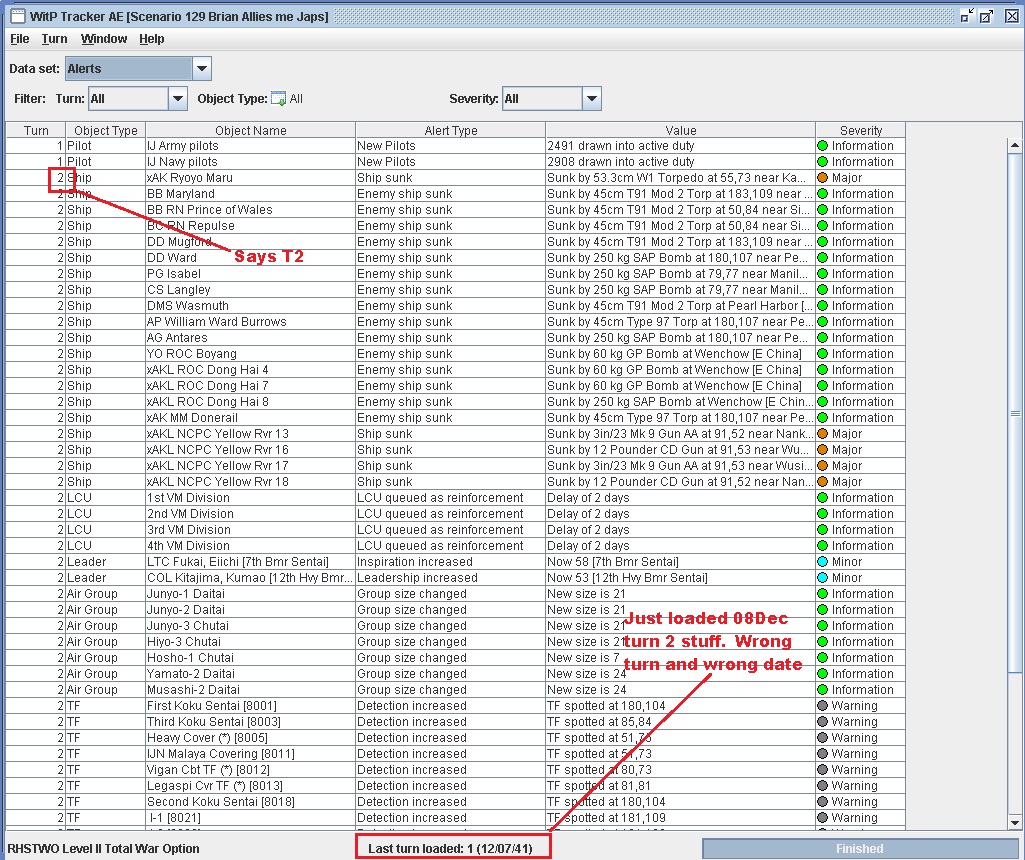The height and width of the screenshot is (860, 1025).
Task: Select the Leadership increased cell
Action: [x=450, y=578]
